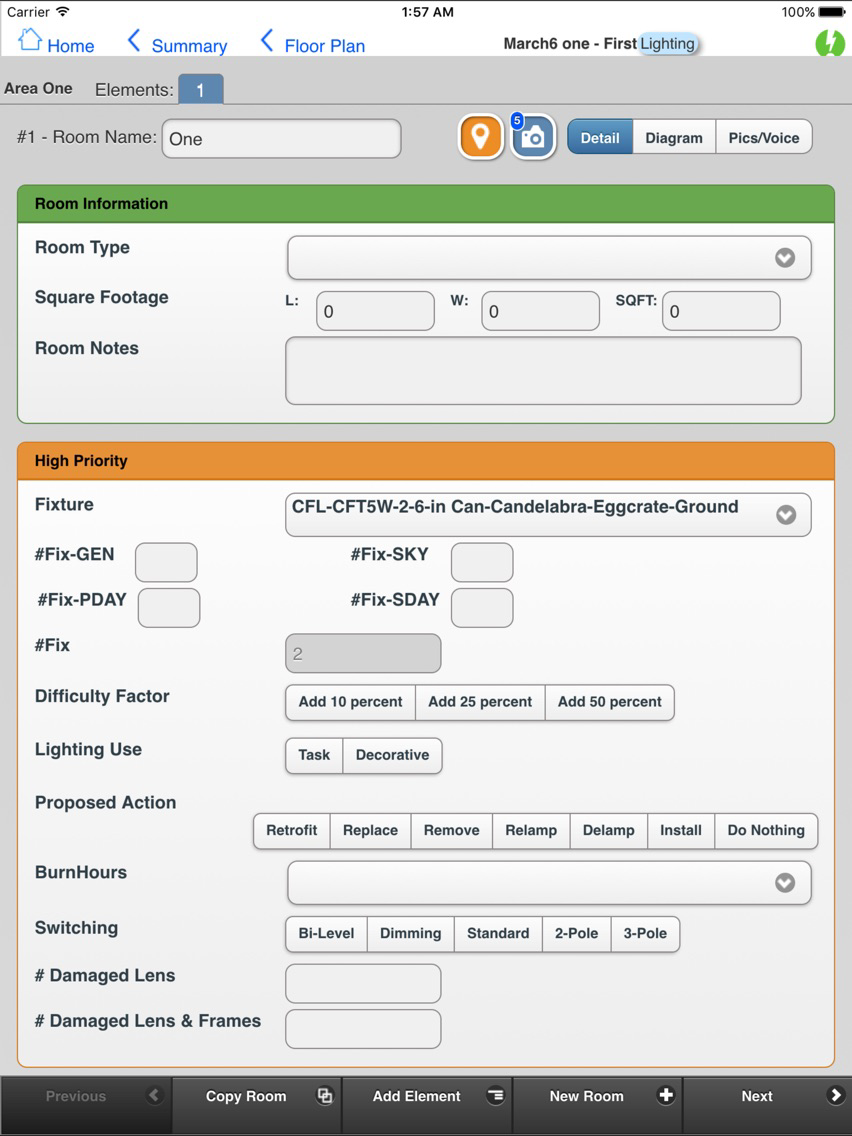Go back to Floor Plan
852x1136 pixels.
325,46
